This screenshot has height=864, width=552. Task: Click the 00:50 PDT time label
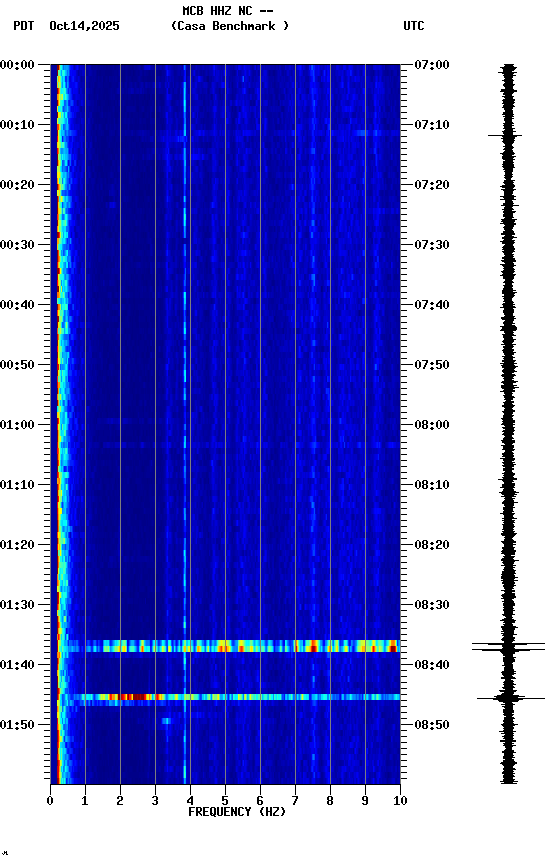point(17,365)
